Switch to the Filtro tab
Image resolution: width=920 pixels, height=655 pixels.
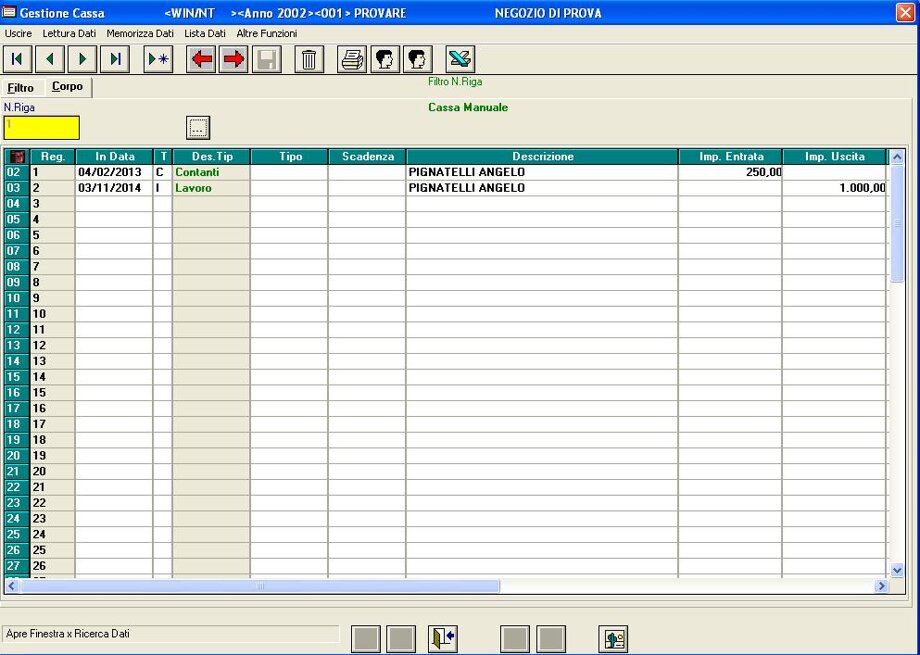click(21, 88)
